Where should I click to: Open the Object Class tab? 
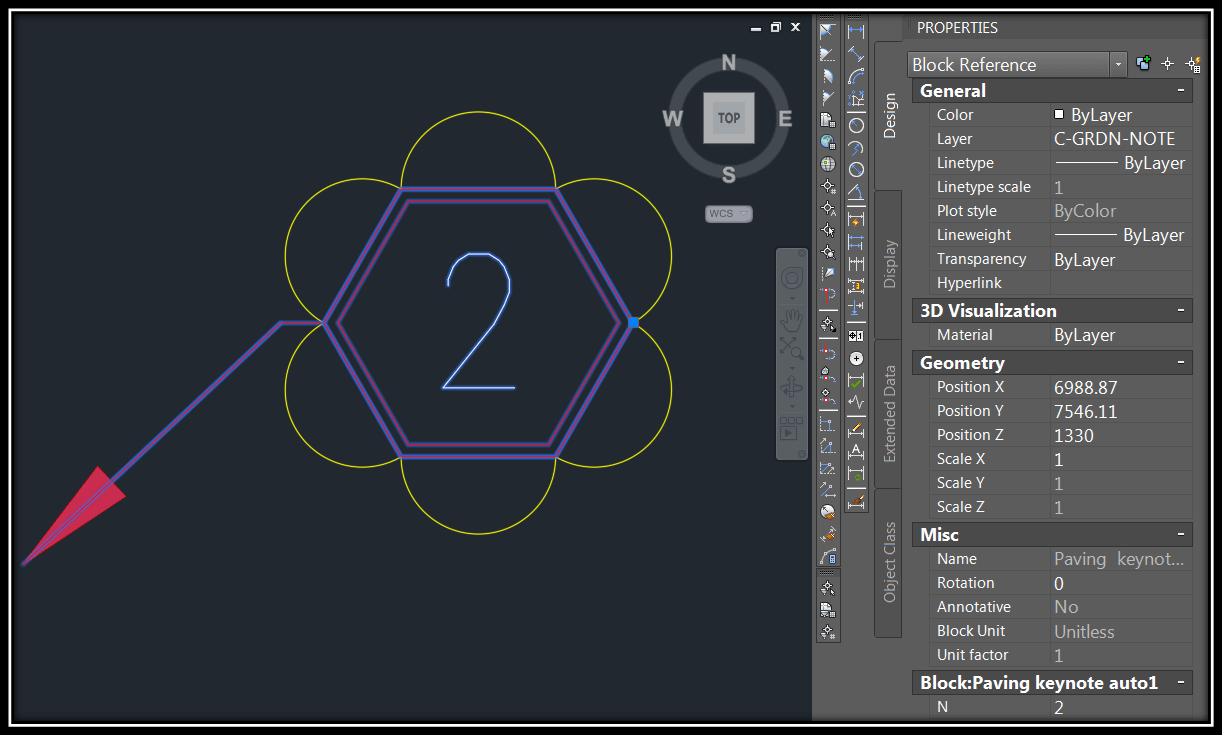889,562
